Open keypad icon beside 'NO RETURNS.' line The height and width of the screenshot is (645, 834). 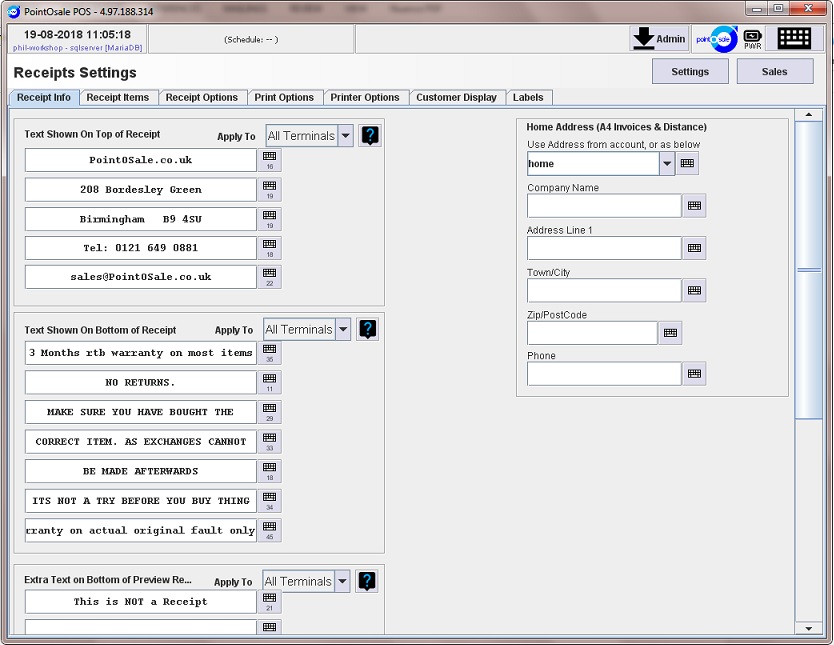[269, 382]
